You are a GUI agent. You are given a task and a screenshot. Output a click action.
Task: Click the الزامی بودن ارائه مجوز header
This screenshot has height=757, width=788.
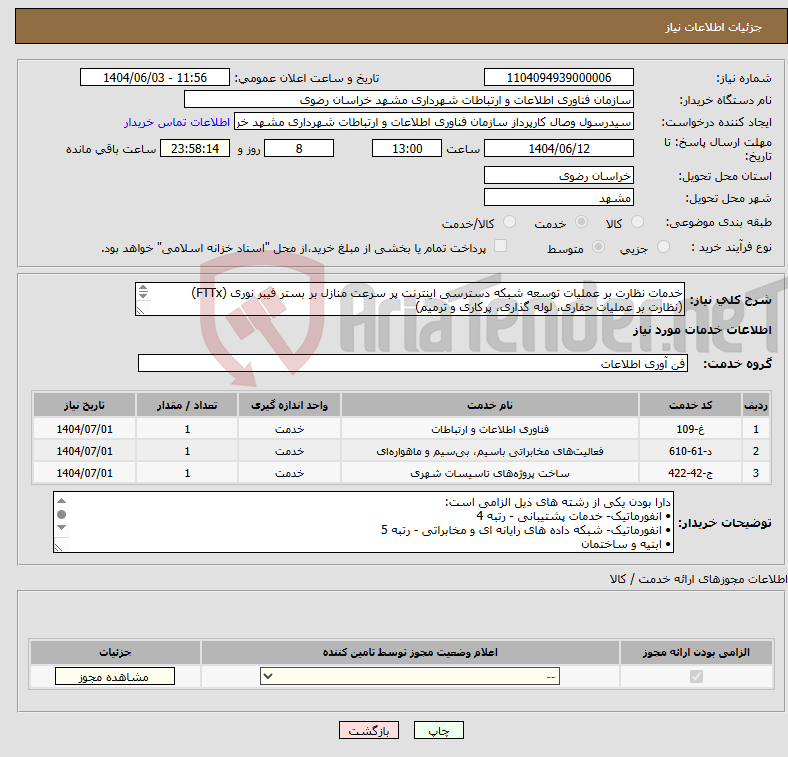(x=696, y=652)
